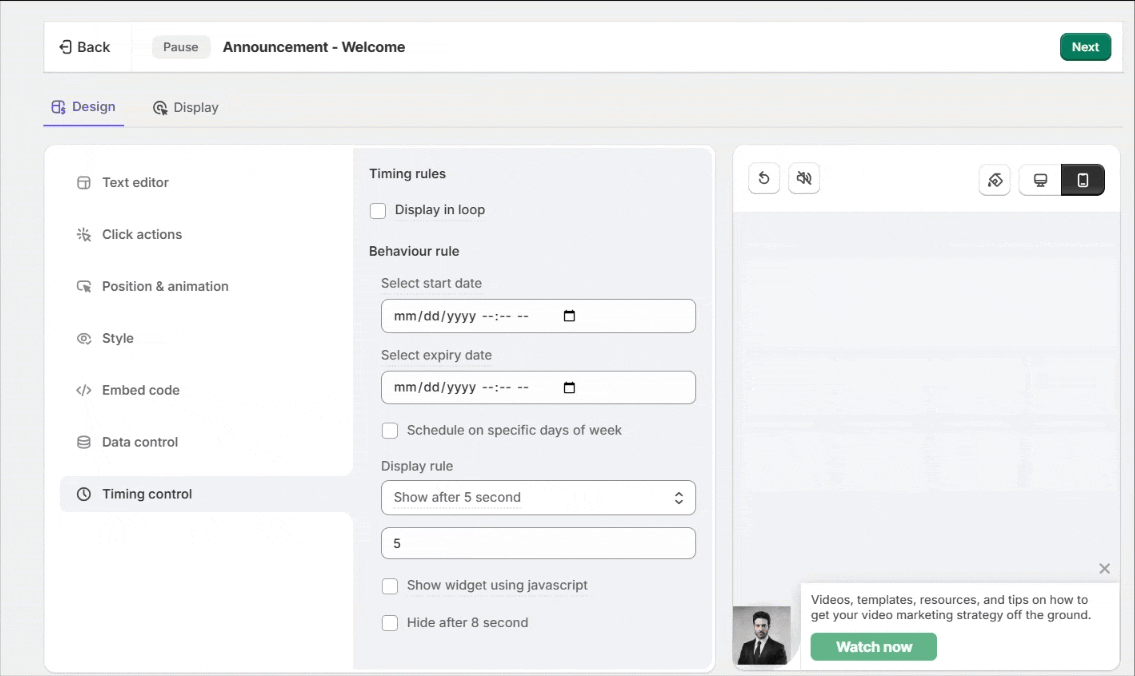This screenshot has height=676, width=1135.
Task: Enable Display in loop checkbox
Action: [x=378, y=211]
